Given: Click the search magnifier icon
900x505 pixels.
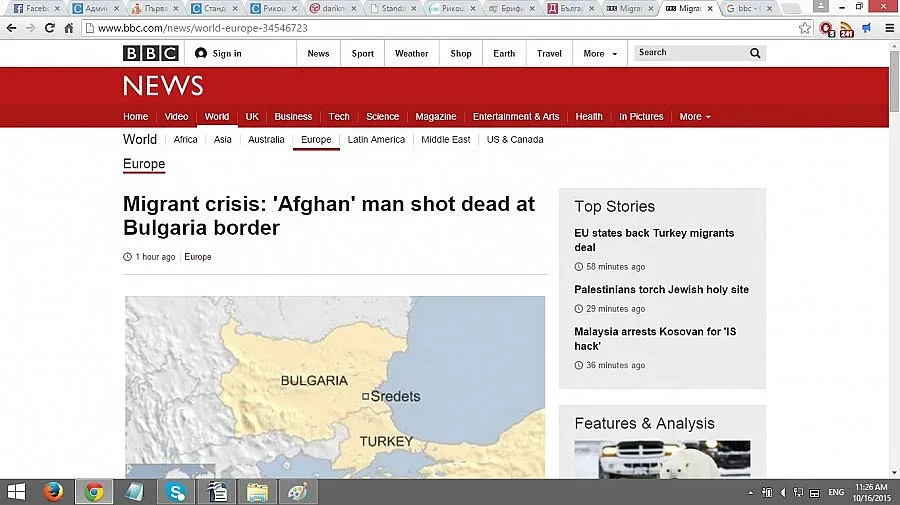Looking at the screenshot, I should (755, 53).
